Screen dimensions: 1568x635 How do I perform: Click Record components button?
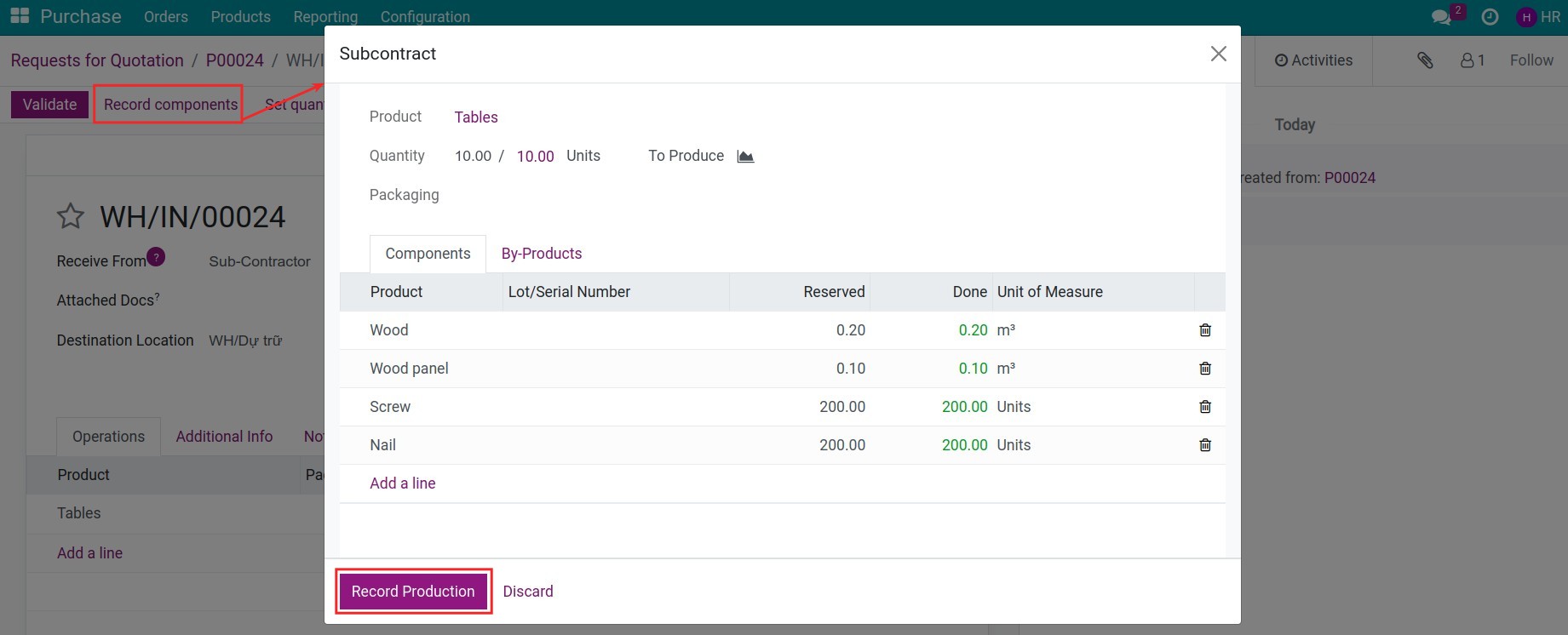click(170, 105)
